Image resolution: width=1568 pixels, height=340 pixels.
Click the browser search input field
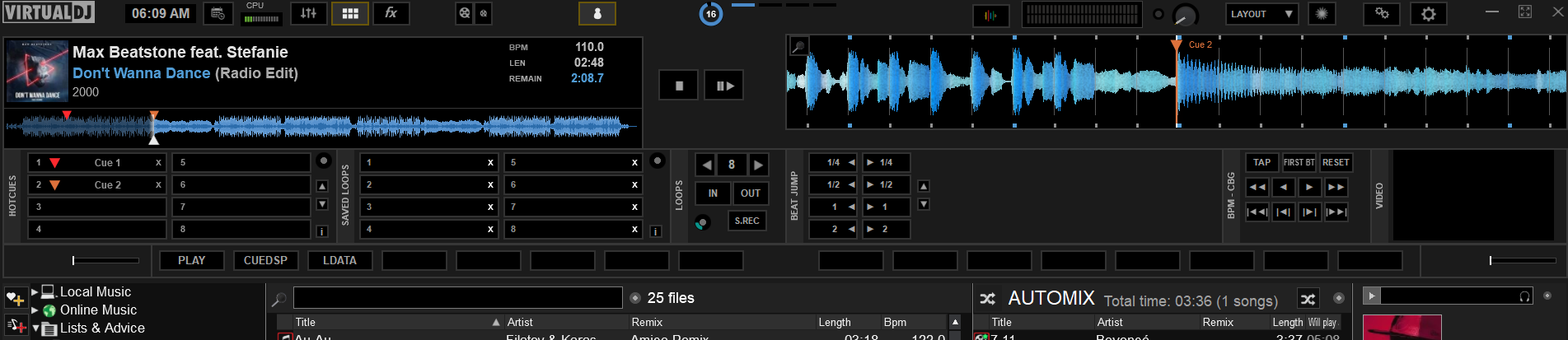click(x=457, y=297)
